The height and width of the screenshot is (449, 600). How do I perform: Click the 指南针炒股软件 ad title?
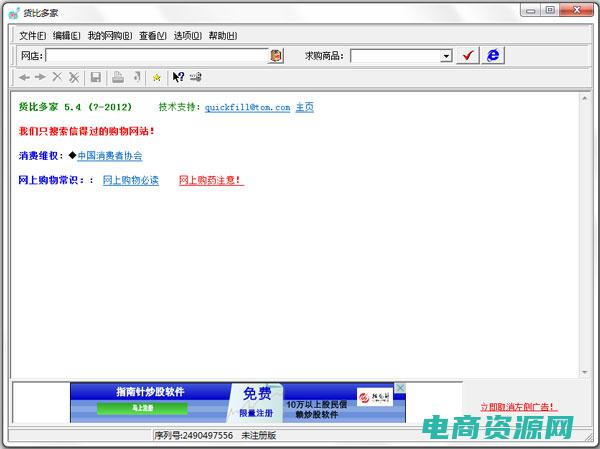click(x=150, y=392)
